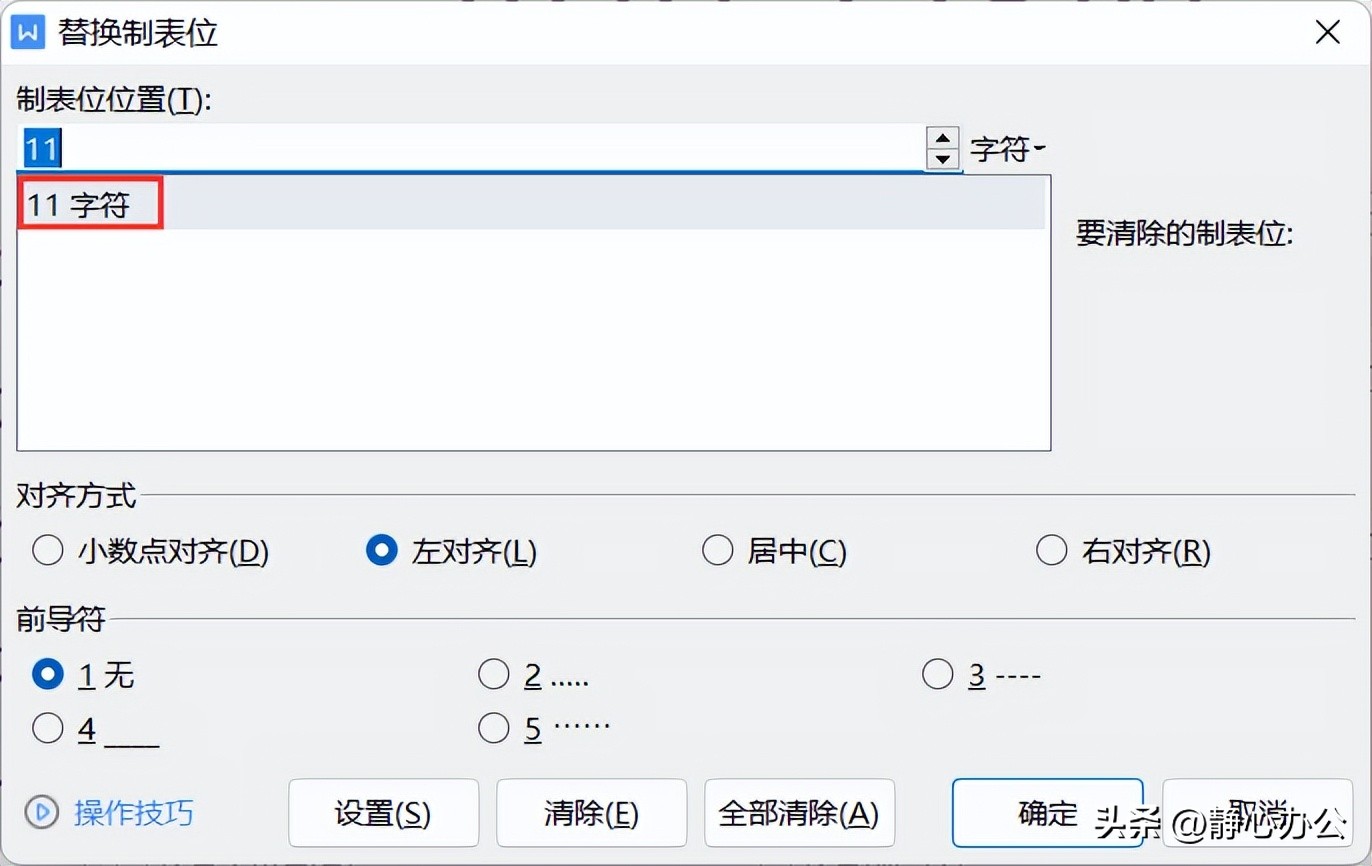This screenshot has width=1372, height=866.
Task: Click the 设置 button
Action: point(383,813)
